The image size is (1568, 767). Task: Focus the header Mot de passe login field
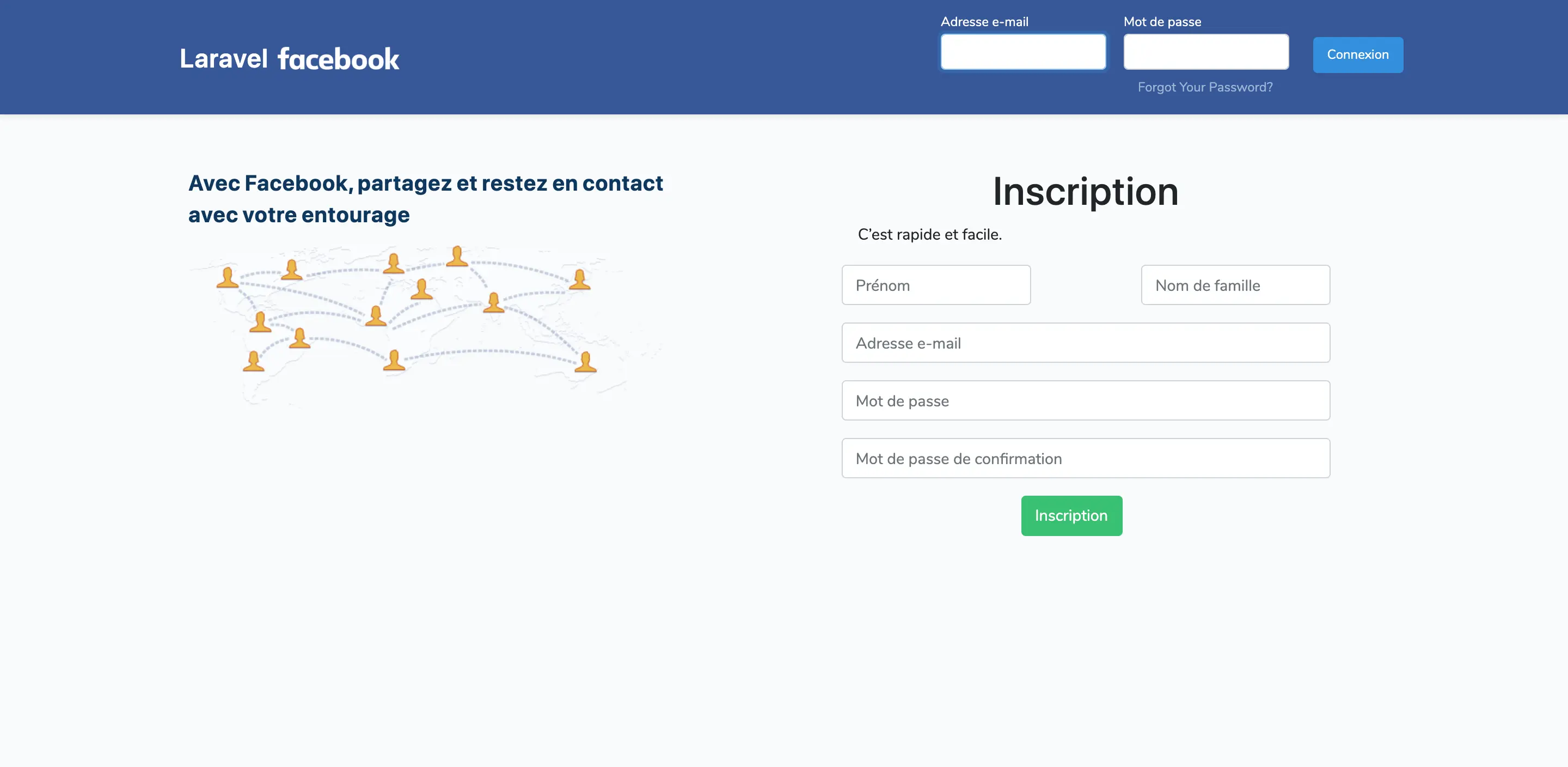[x=1205, y=52]
